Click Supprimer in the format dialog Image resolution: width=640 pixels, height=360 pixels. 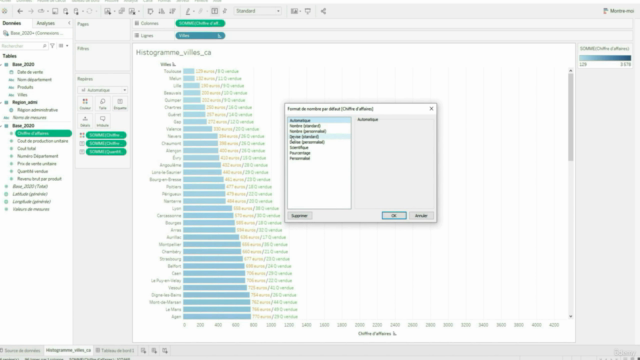[x=300, y=216]
